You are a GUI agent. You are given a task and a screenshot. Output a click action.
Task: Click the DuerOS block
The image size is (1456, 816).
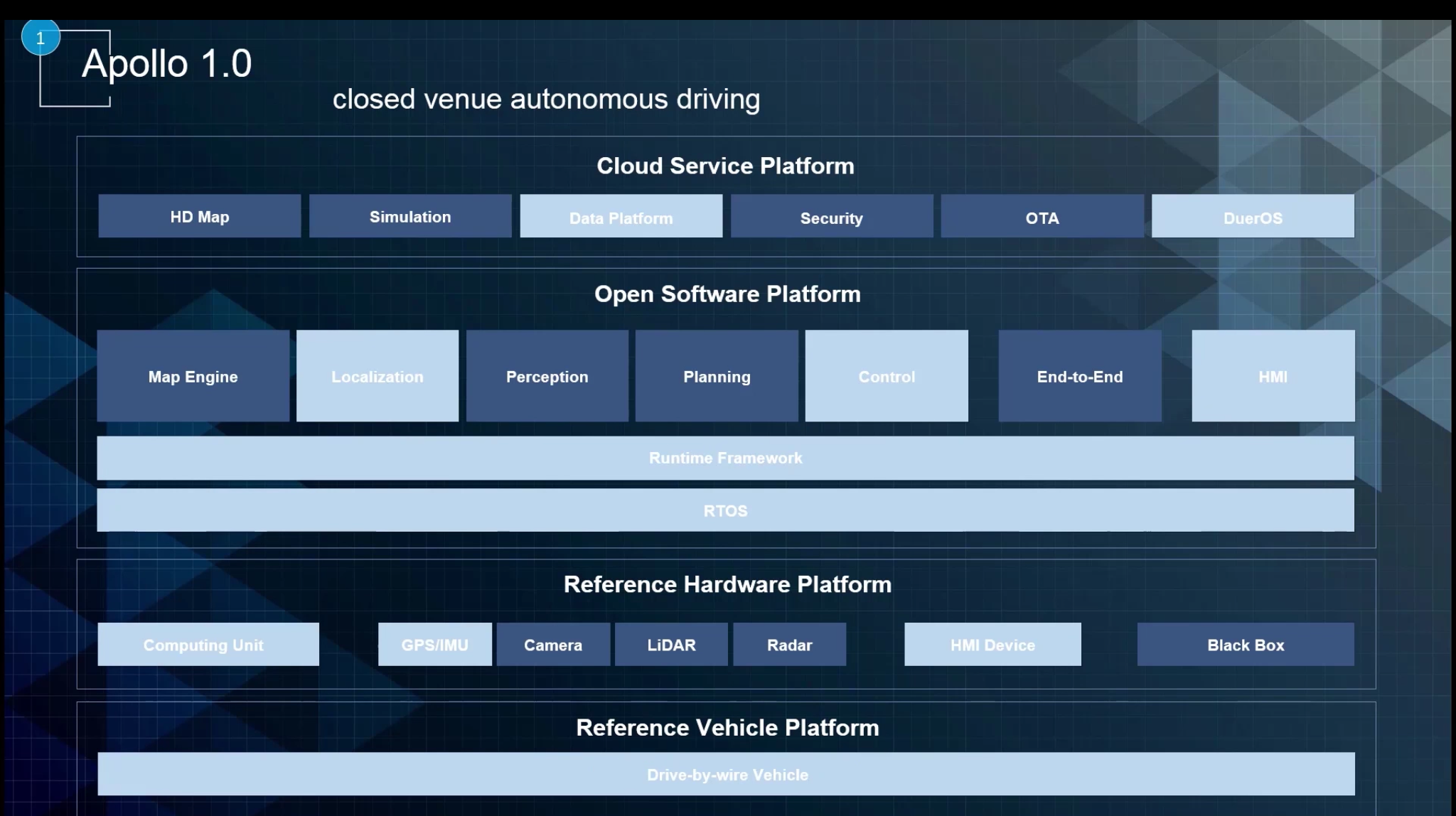click(1253, 217)
